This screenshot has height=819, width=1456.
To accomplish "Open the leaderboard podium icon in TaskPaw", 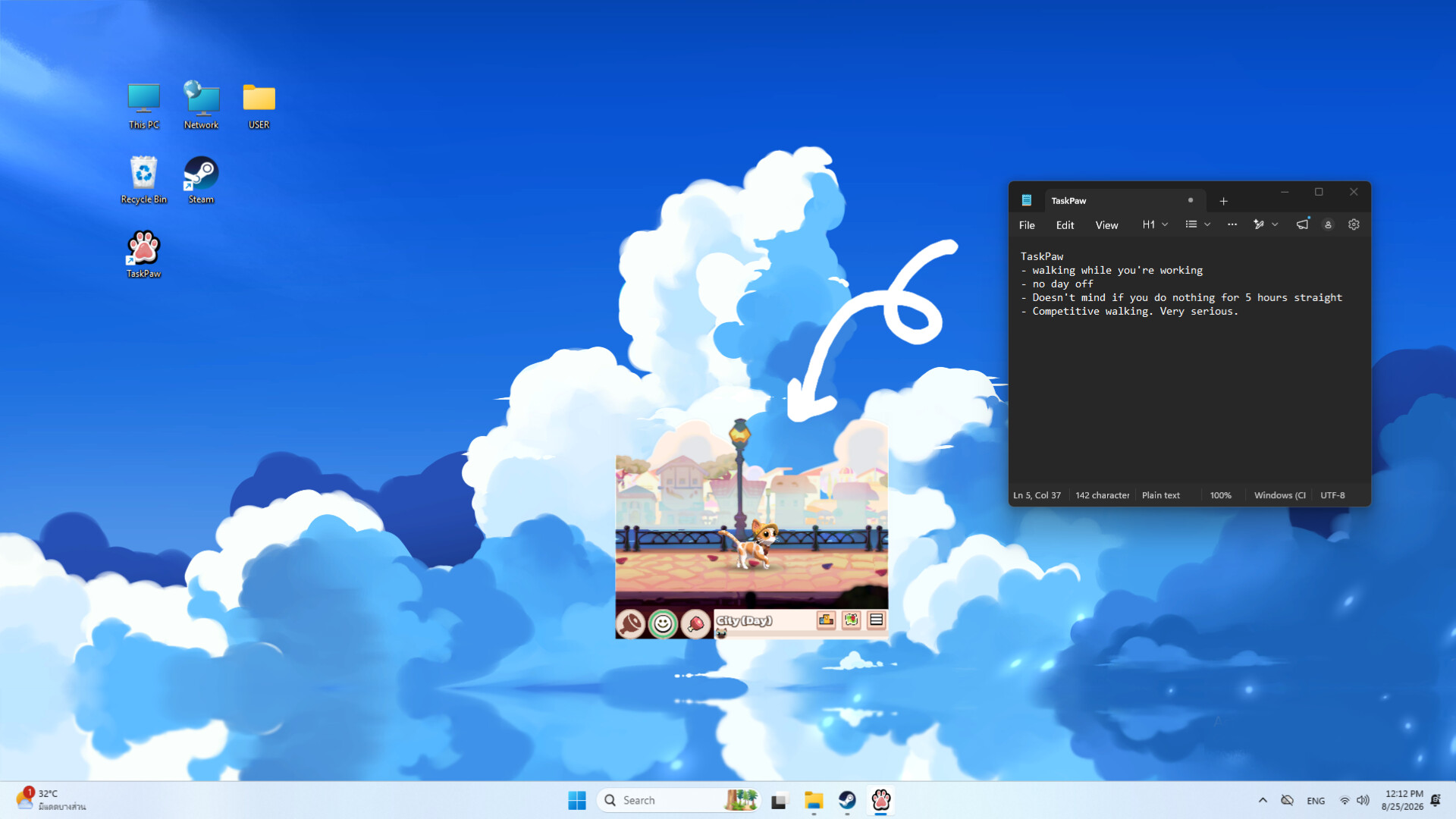I will click(826, 620).
